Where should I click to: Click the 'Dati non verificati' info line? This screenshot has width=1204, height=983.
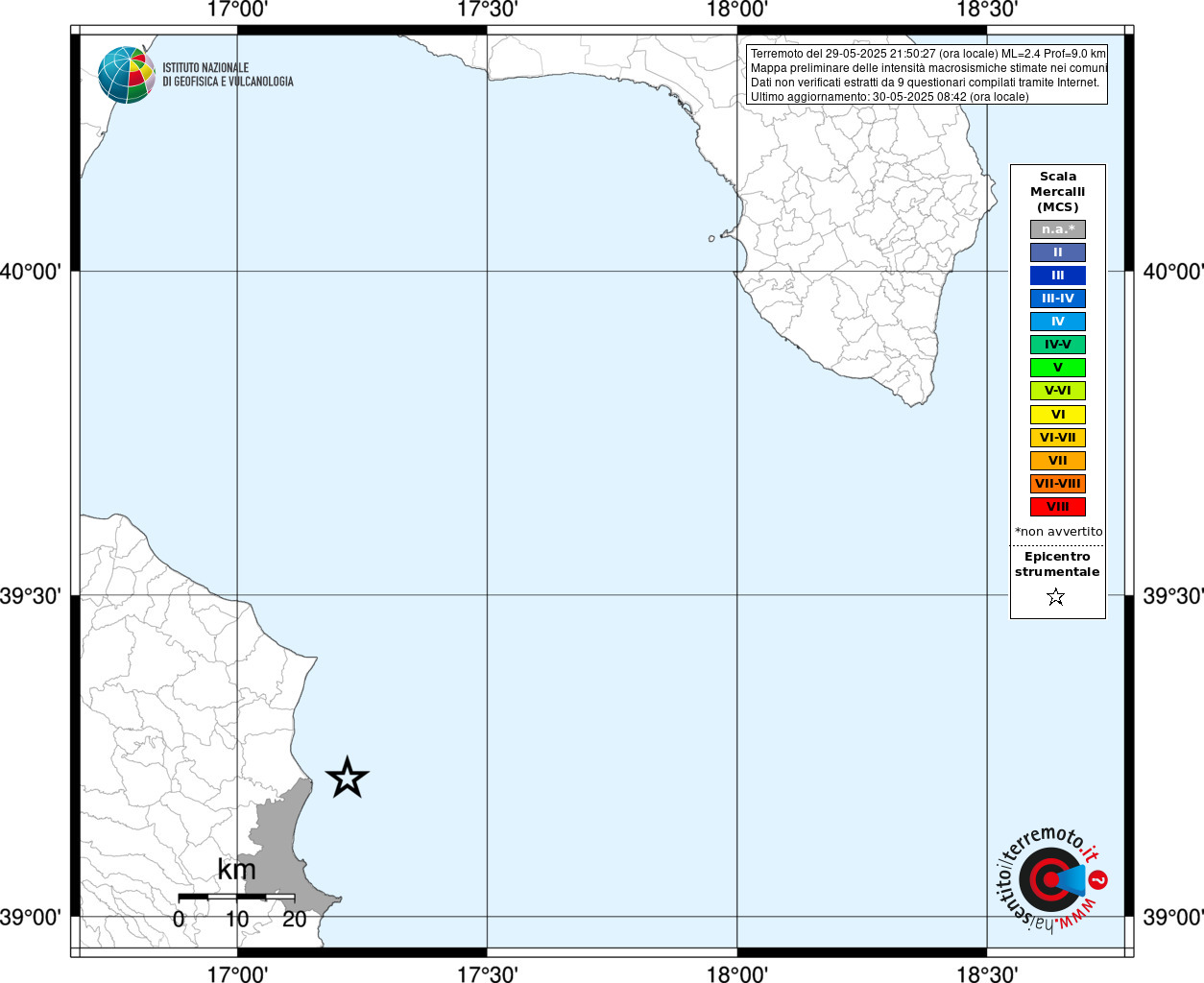click(925, 83)
